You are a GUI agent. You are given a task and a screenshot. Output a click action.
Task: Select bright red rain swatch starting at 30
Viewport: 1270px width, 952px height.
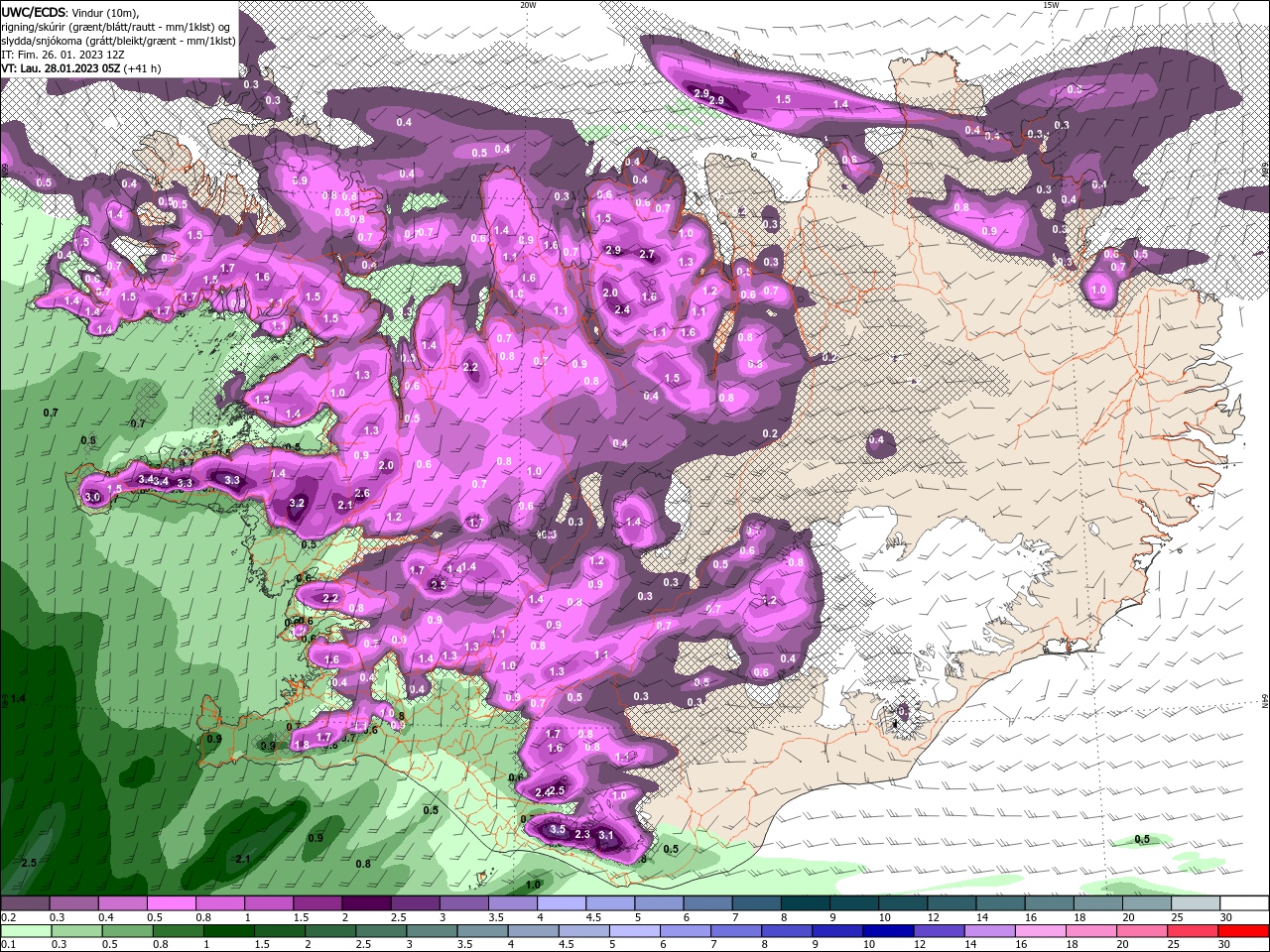(1242, 931)
